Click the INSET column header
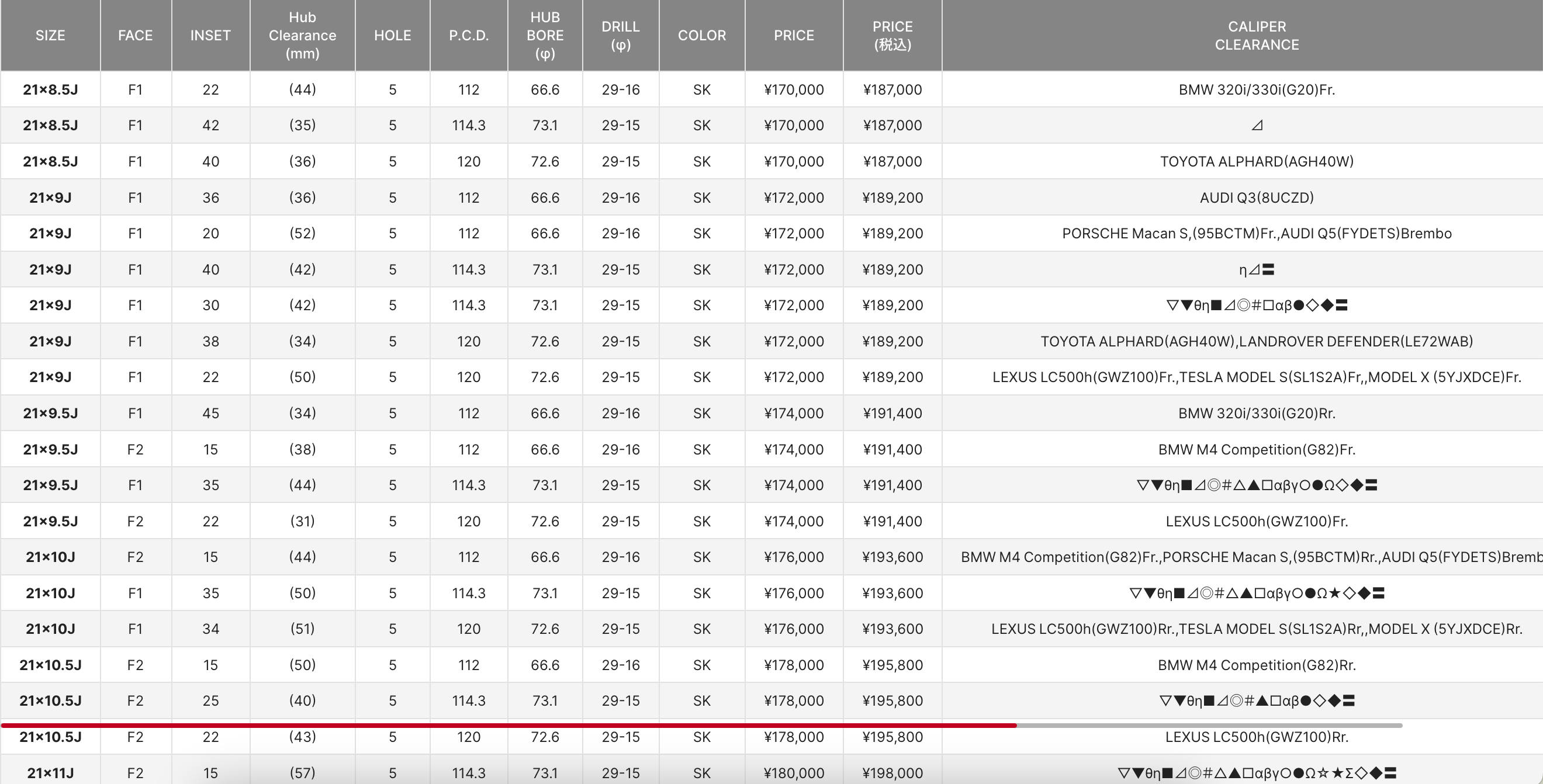The width and height of the screenshot is (1543, 784). click(210, 35)
